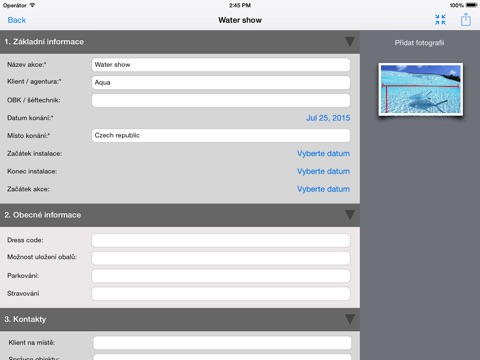Tap the 'Datum konání:' label
This screenshot has width=480, height=360.
click(x=30, y=118)
